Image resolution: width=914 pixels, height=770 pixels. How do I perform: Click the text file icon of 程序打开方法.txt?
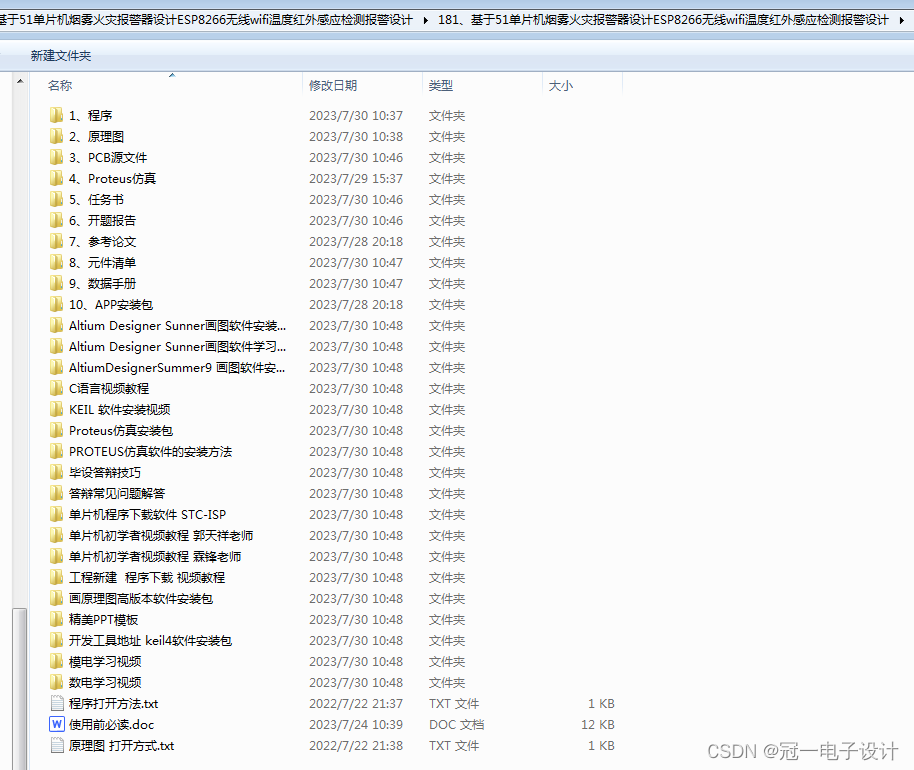[x=57, y=704]
